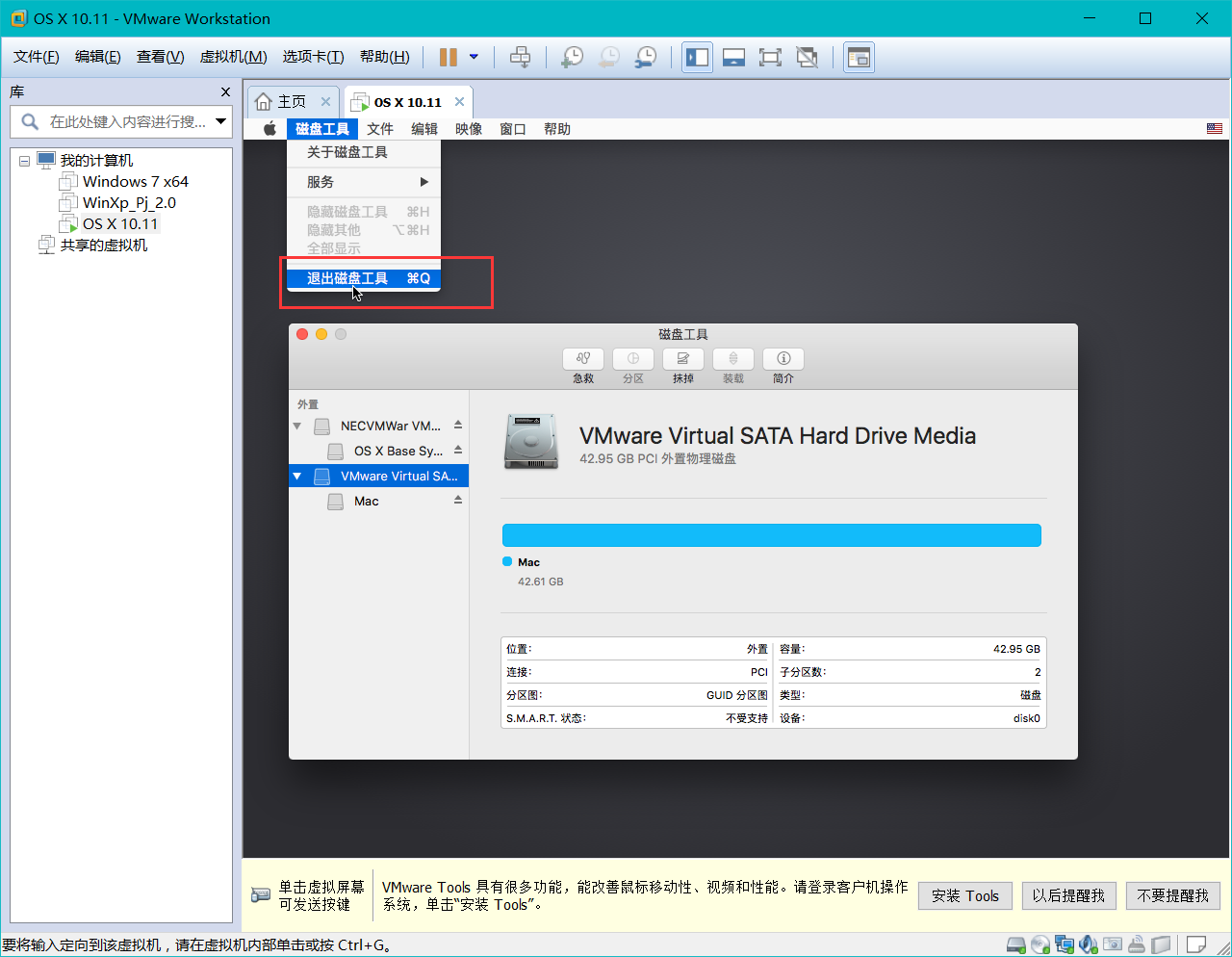1232x957 pixels.
Task: Enter full screen mode icon
Action: 770,57
